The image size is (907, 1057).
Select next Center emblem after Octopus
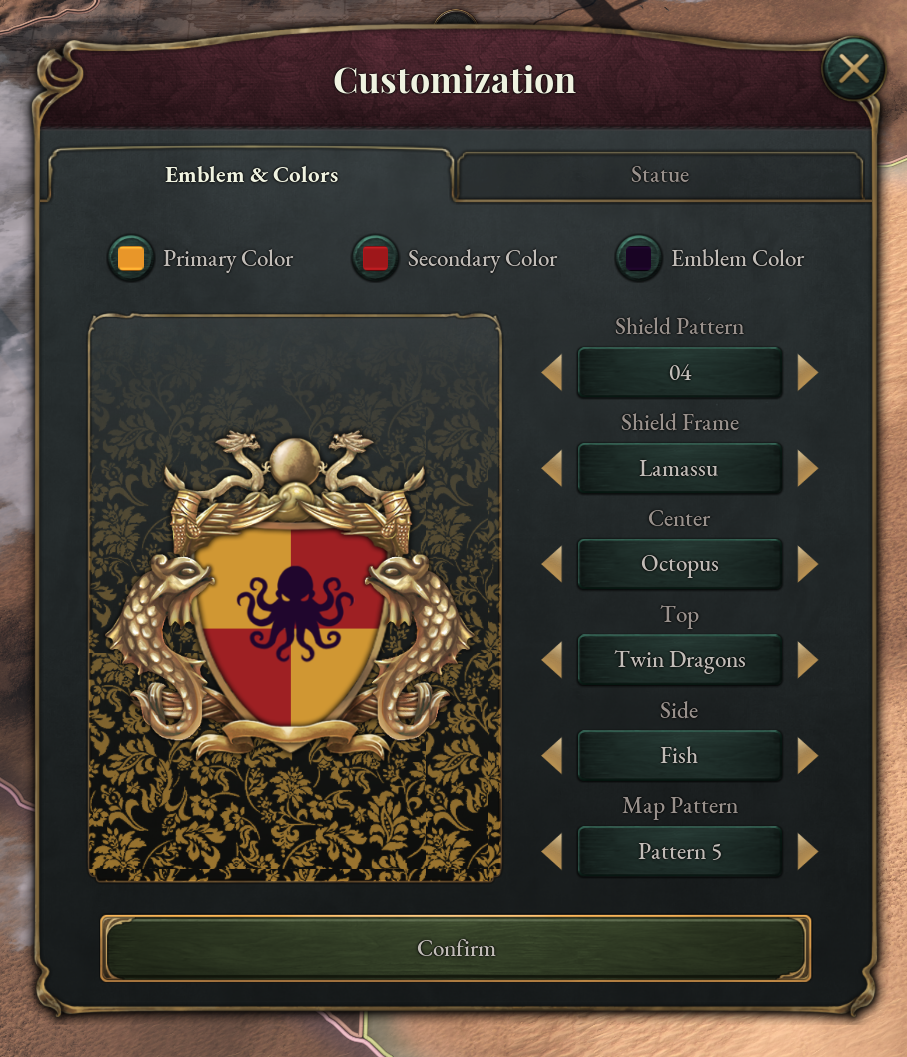coord(807,564)
